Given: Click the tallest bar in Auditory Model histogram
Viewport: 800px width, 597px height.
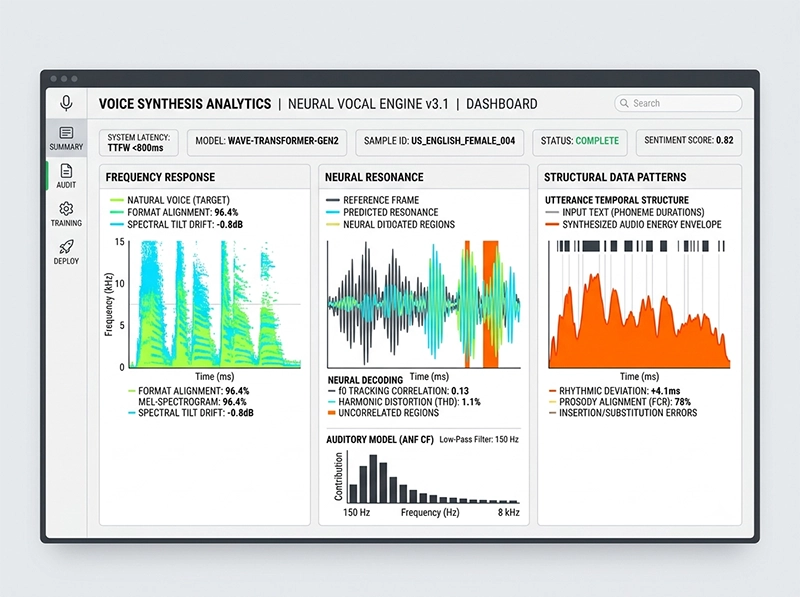Looking at the screenshot, I should (373, 479).
